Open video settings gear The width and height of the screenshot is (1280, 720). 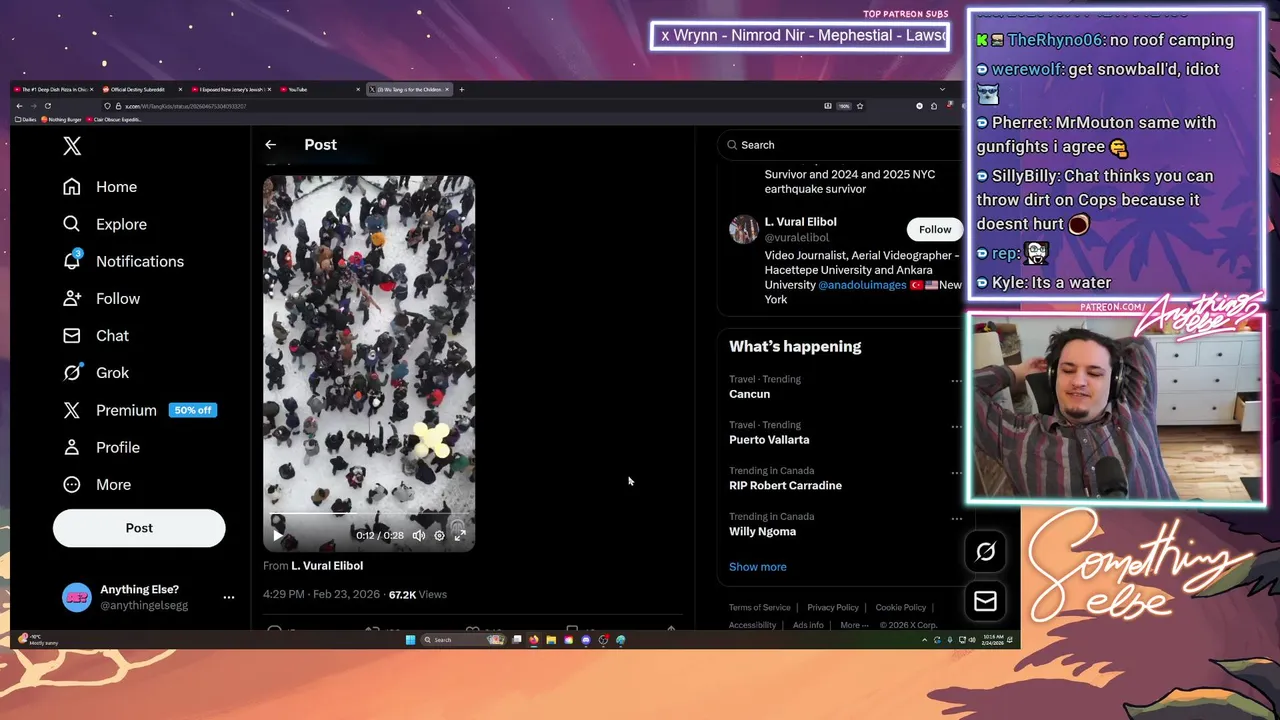pyautogui.click(x=439, y=535)
